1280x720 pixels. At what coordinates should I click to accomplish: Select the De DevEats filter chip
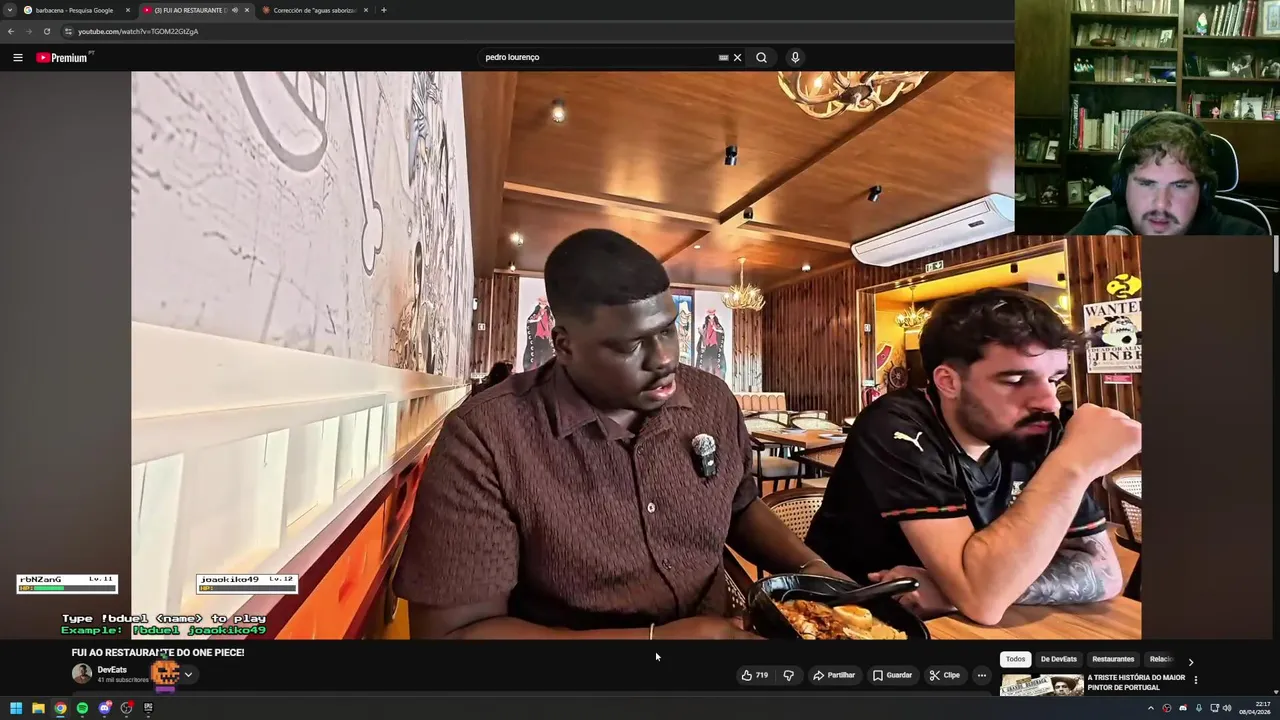point(1059,659)
